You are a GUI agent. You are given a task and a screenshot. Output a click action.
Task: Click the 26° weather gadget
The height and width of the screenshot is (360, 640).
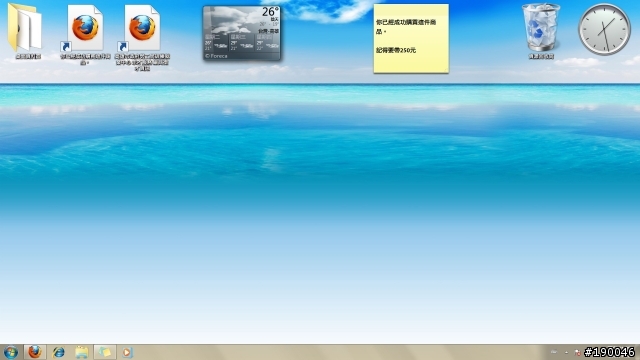click(x=242, y=33)
